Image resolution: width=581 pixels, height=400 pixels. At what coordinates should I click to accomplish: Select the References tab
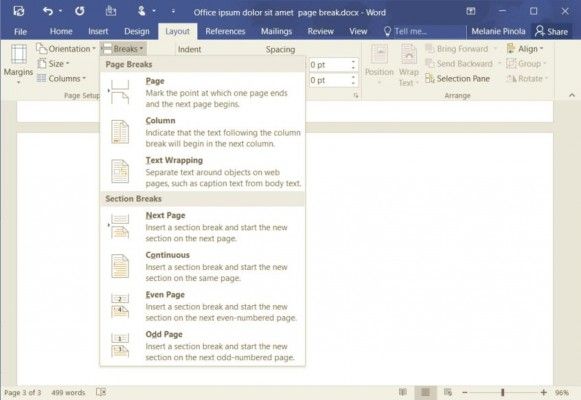225,31
